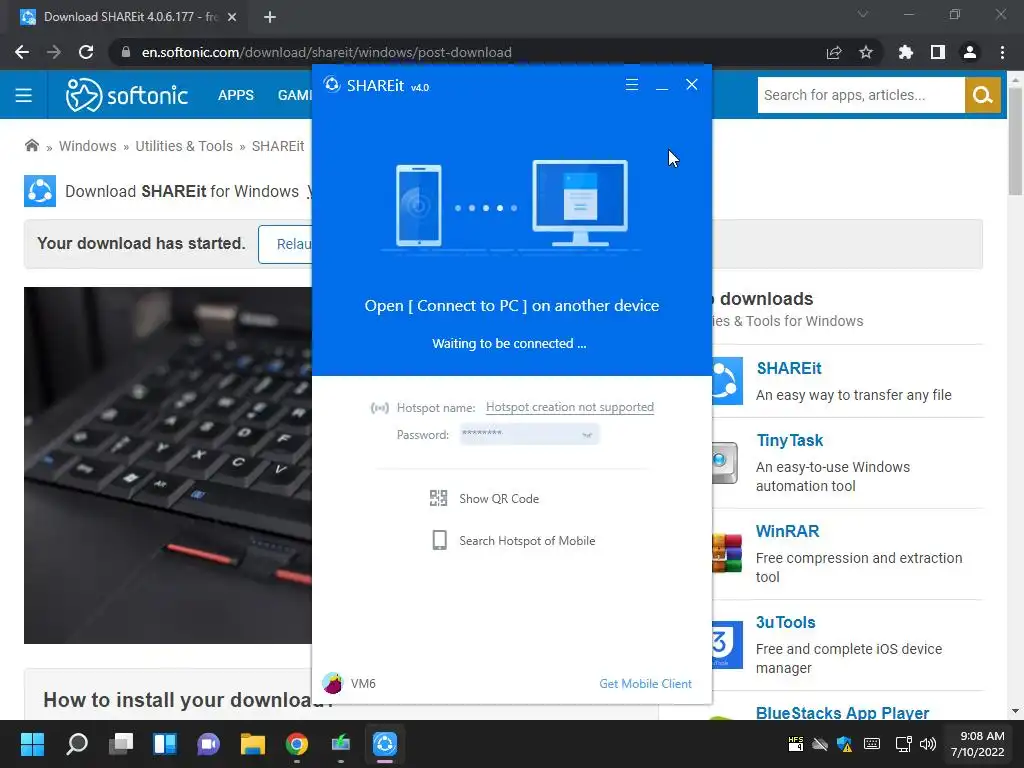This screenshot has height=768, width=1024.
Task: Go back in Chrome
Action: click(22, 52)
